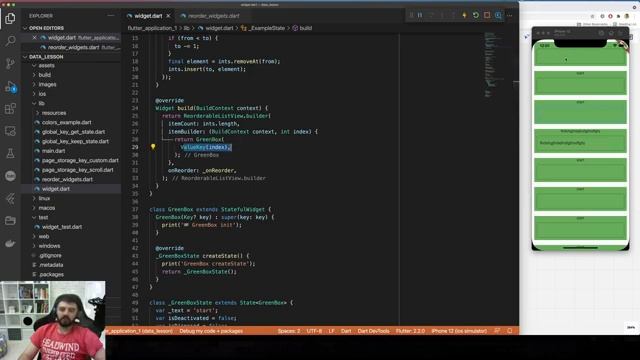The width and height of the screenshot is (640, 360).
Task: Open Dart DevTools from status bar
Action: click(x=373, y=331)
